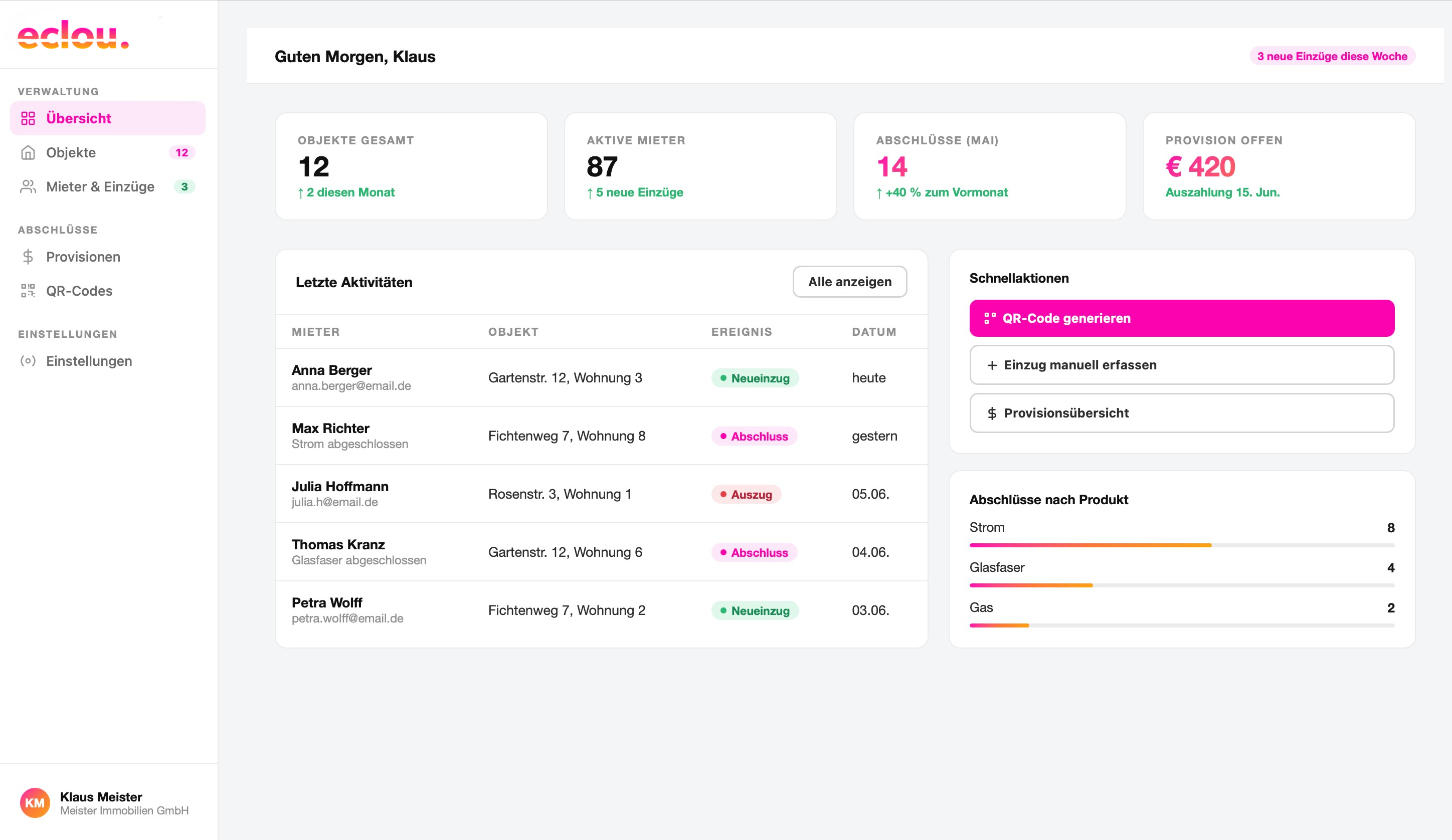
Task: Click the MIETER column header
Action: (x=316, y=332)
